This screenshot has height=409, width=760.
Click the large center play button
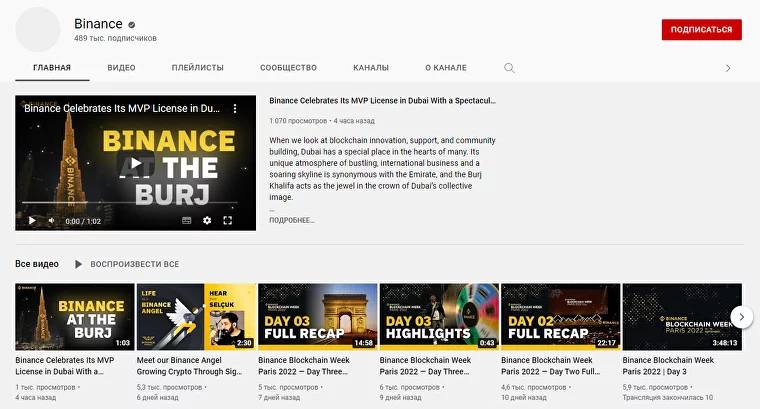[135, 163]
